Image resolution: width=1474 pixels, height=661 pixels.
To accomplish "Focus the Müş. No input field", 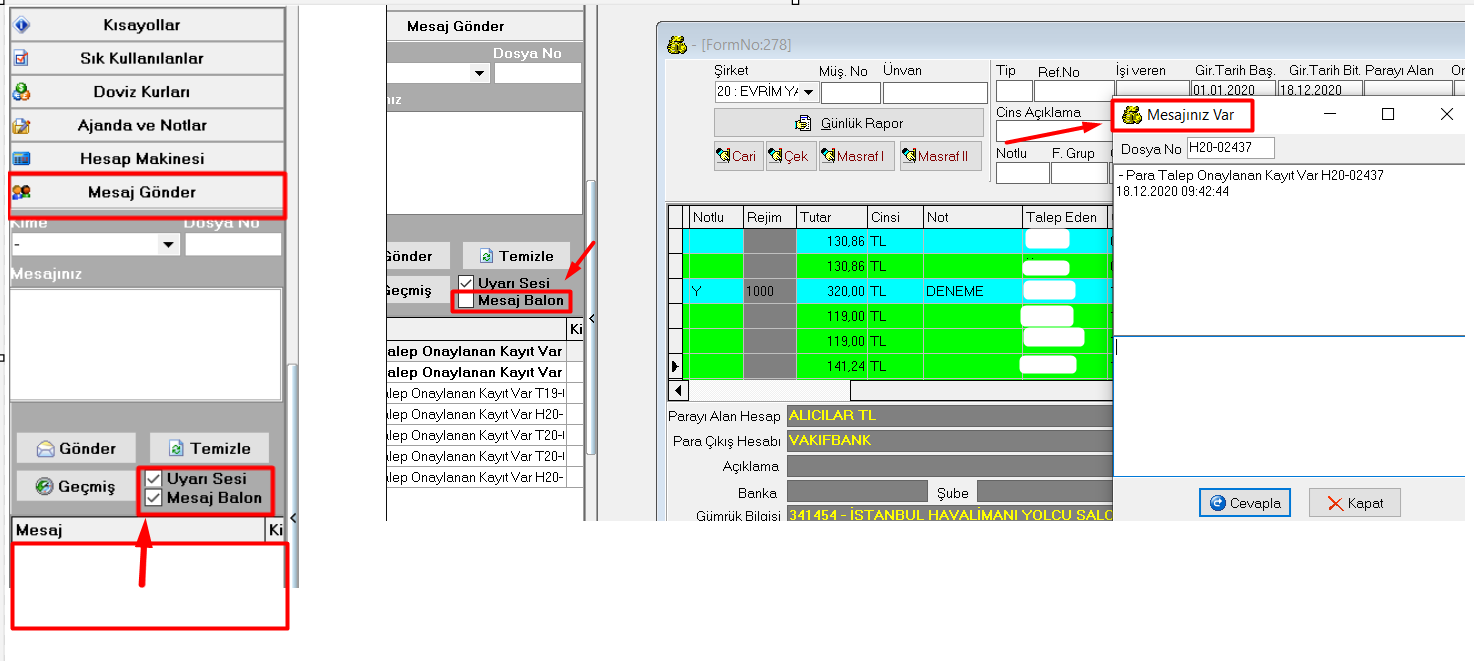I will click(850, 93).
